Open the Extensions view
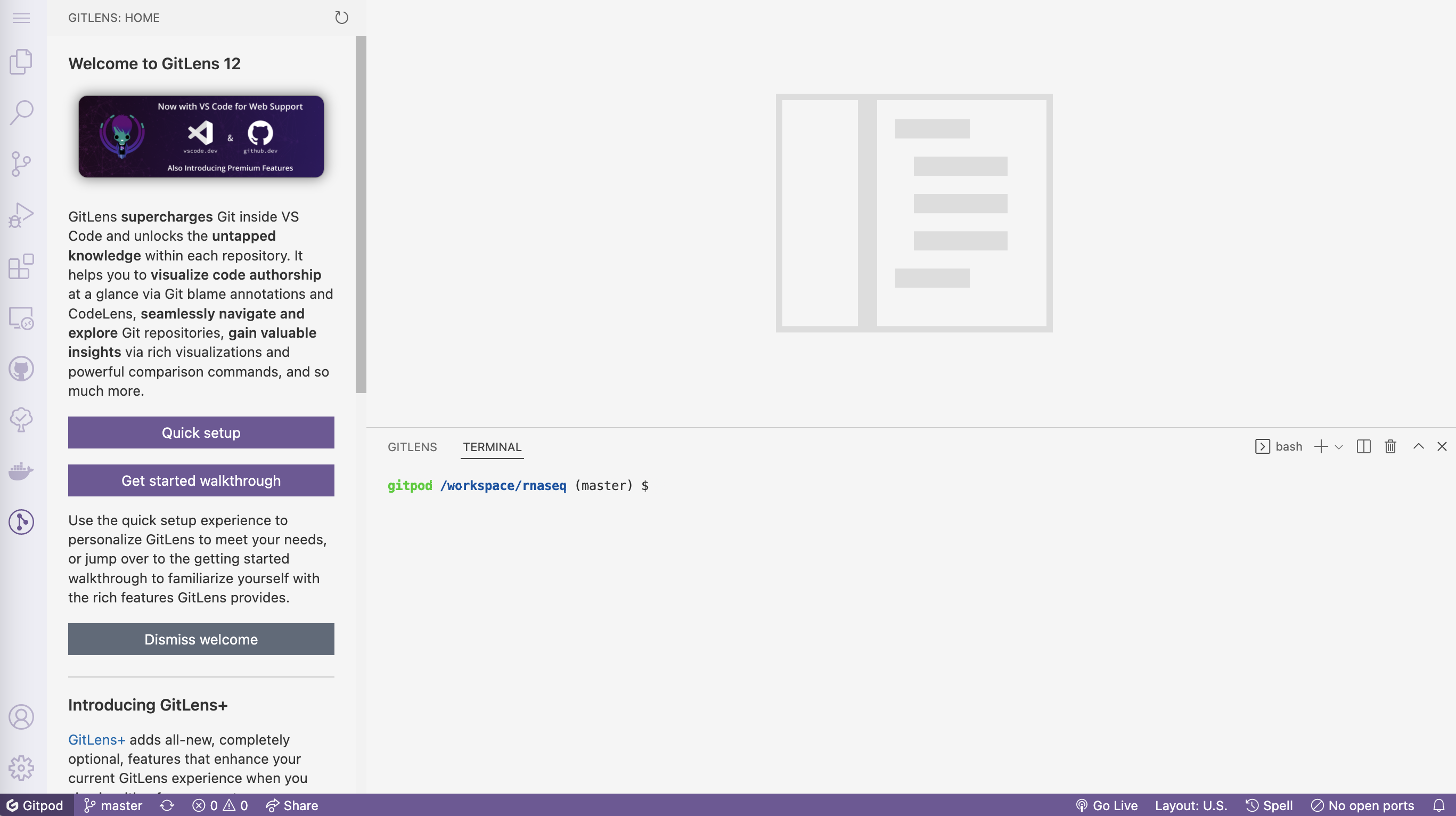 pyautogui.click(x=21, y=266)
